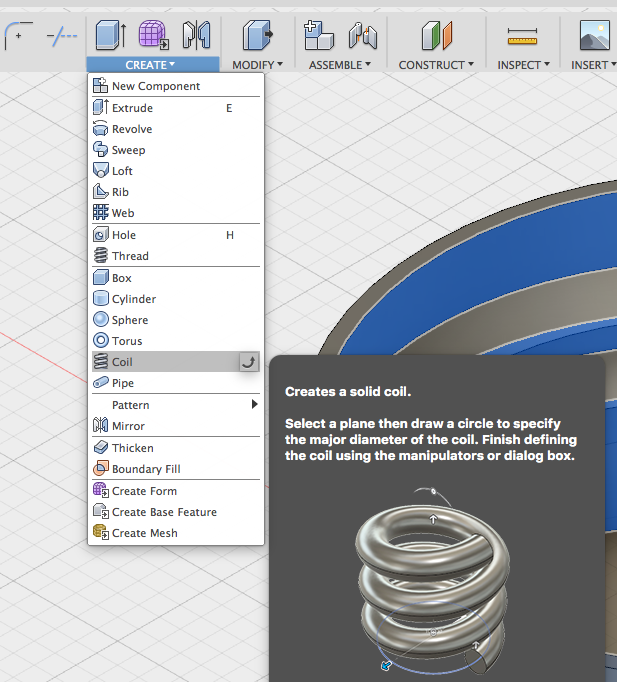
Task: Open the INSPECT dropdown menu
Action: [x=524, y=65]
